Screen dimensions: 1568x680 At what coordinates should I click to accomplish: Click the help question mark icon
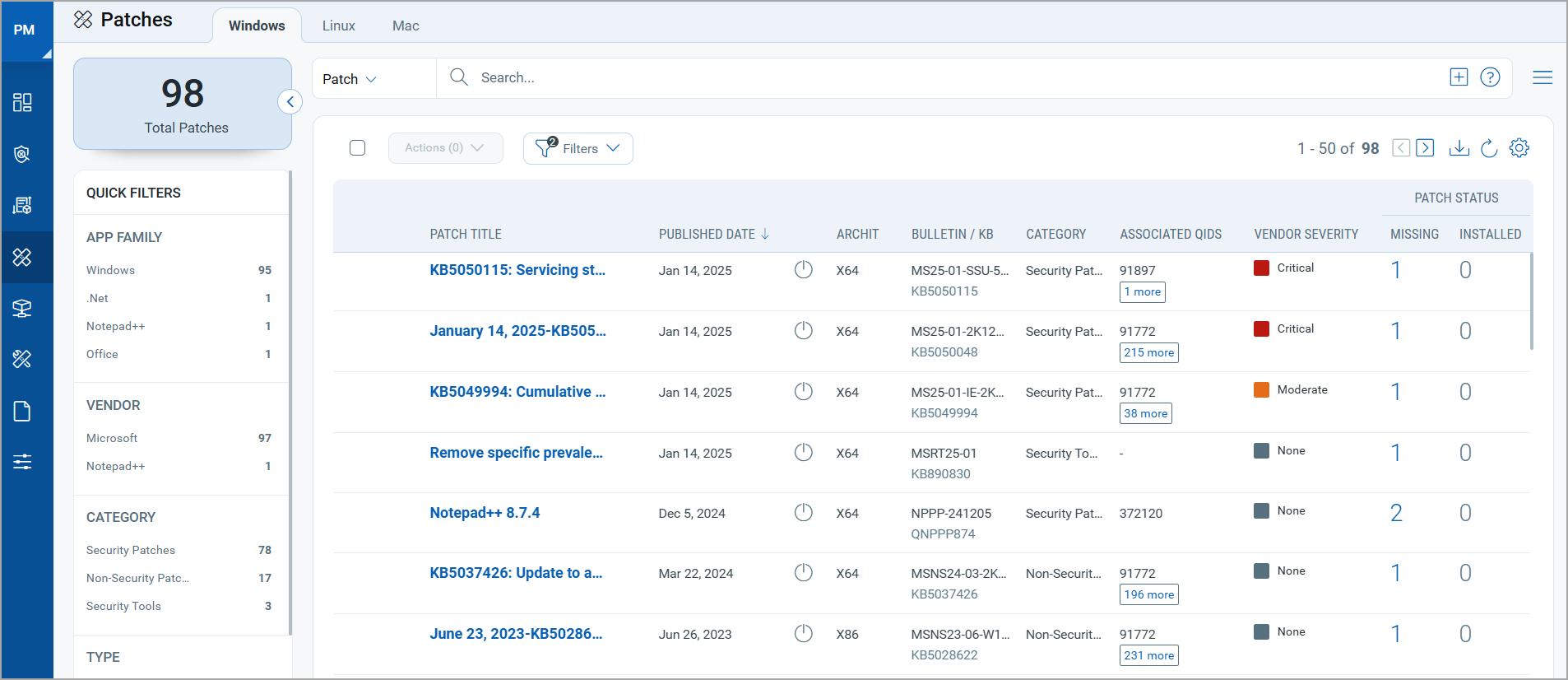coord(1490,77)
